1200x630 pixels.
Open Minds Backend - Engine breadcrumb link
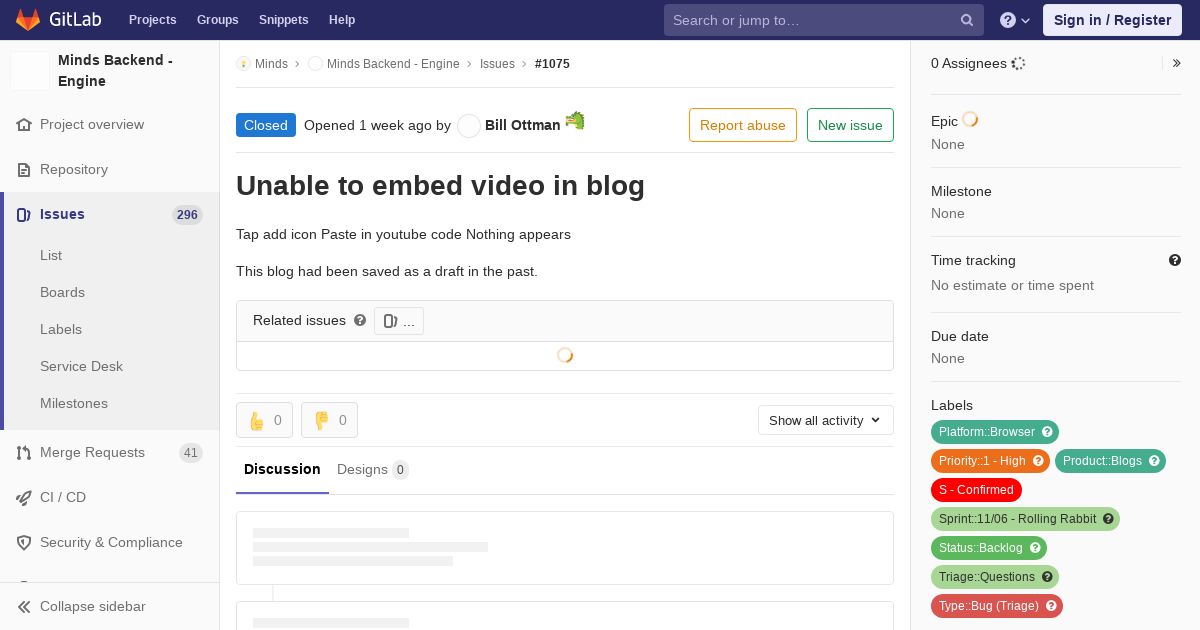point(393,64)
